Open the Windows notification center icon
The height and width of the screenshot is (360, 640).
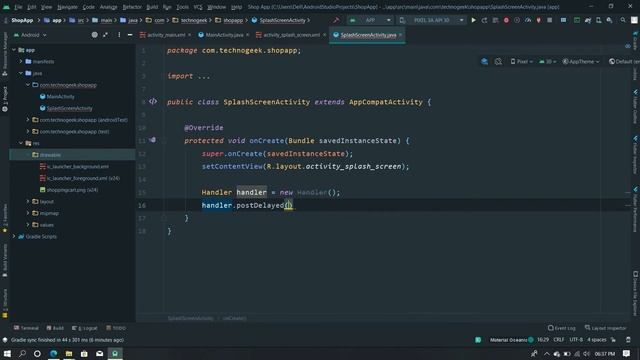(x=627, y=353)
